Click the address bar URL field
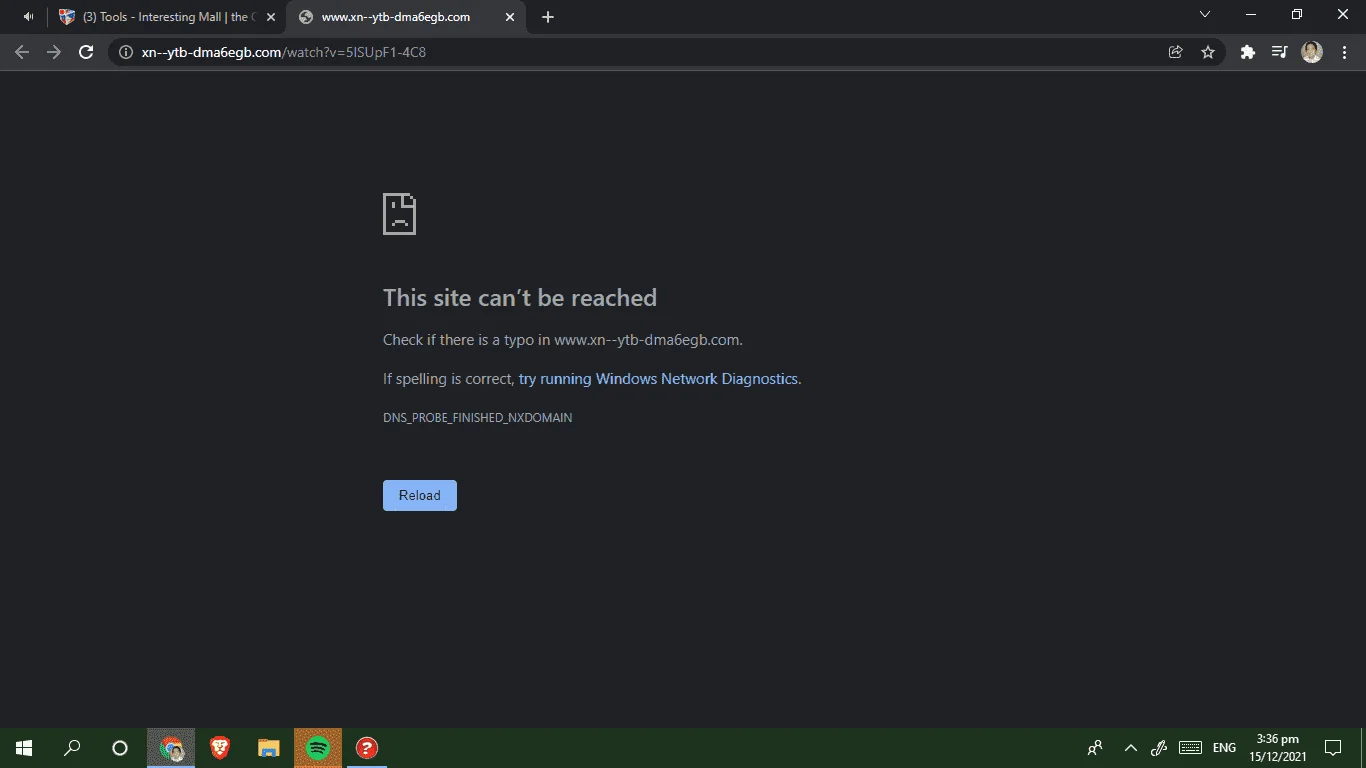The height and width of the screenshot is (768, 1366). click(640, 52)
